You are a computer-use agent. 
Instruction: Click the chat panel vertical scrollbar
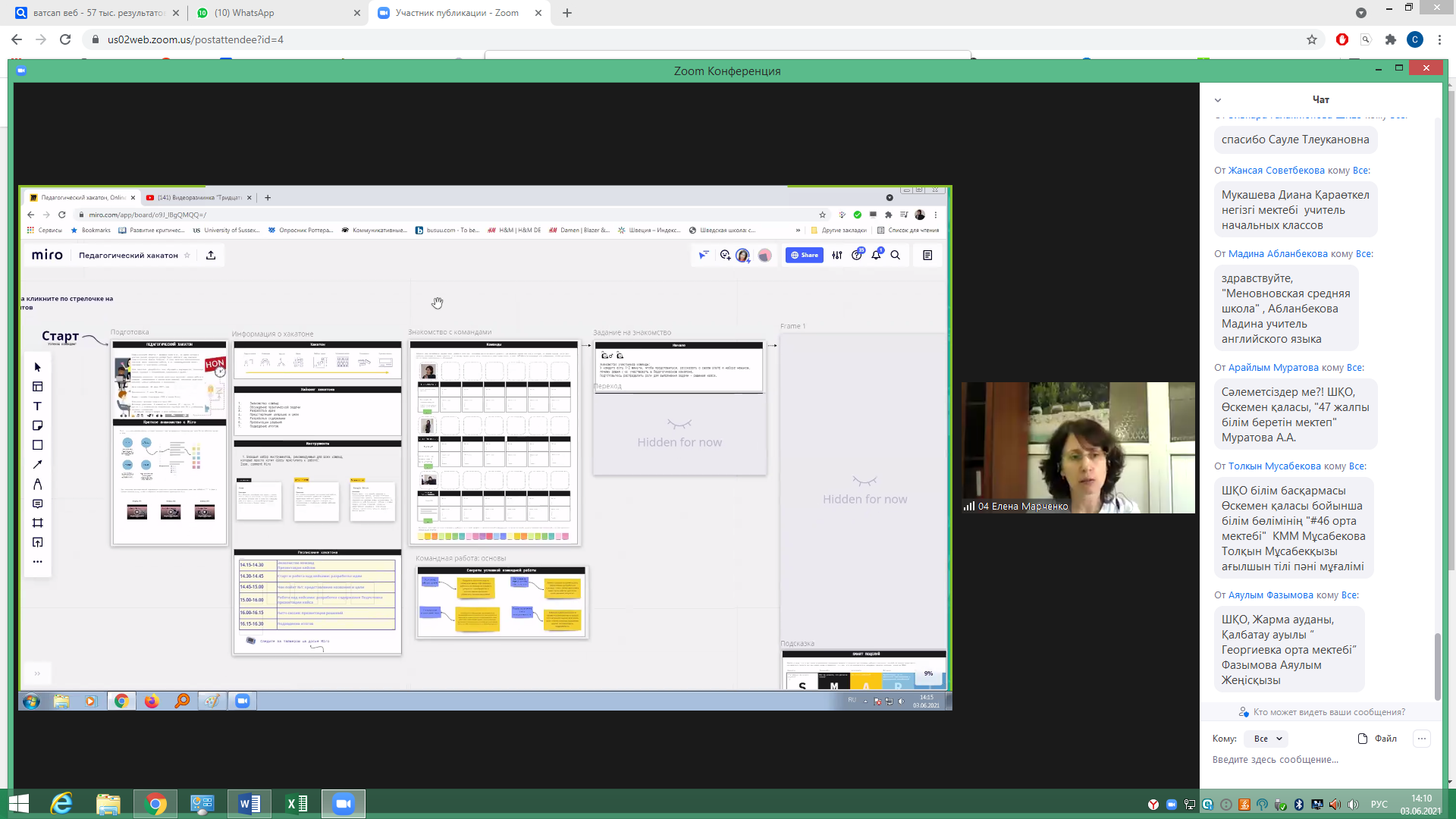pos(1437,666)
